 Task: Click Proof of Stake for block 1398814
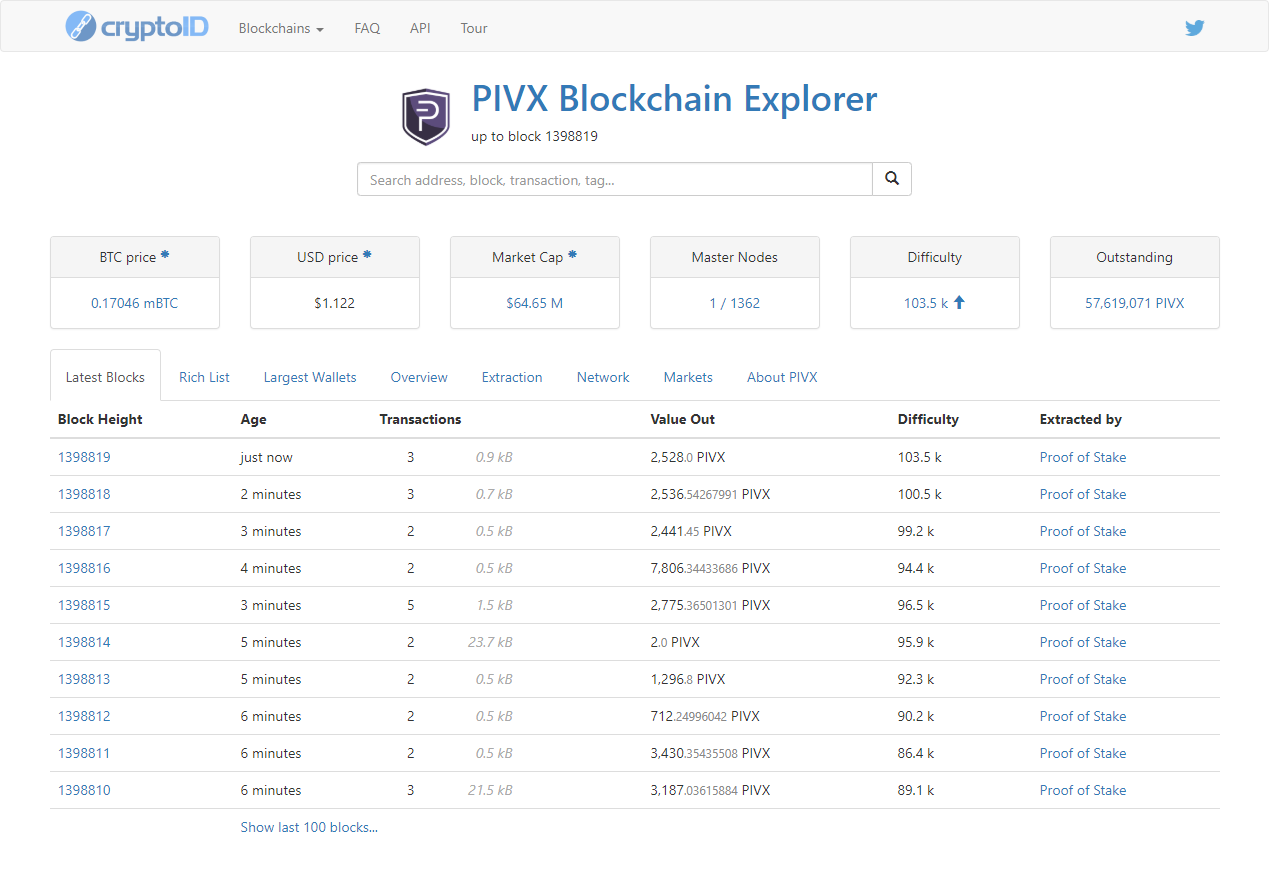coord(1082,642)
